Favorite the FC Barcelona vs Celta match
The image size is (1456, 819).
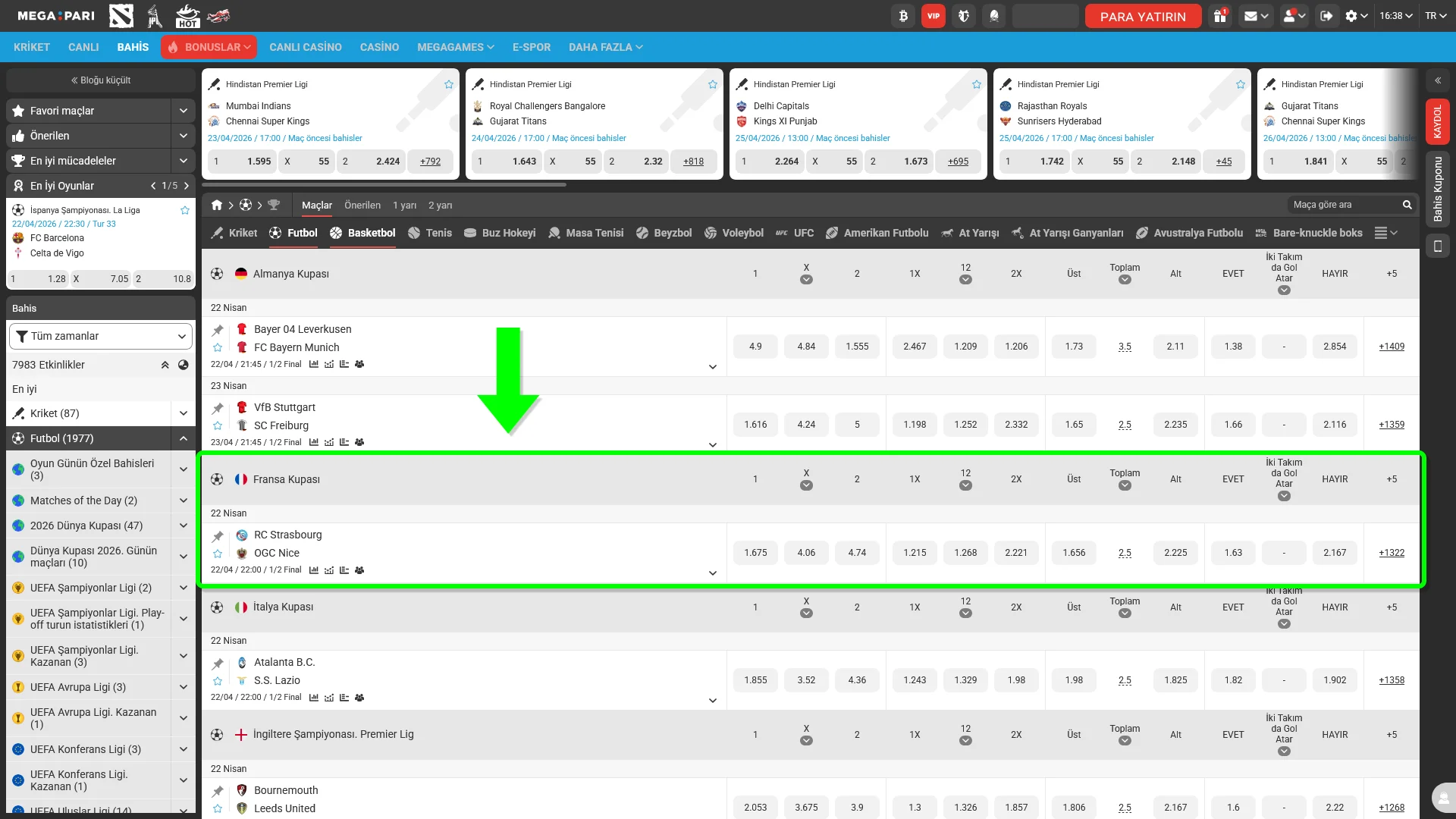185,210
